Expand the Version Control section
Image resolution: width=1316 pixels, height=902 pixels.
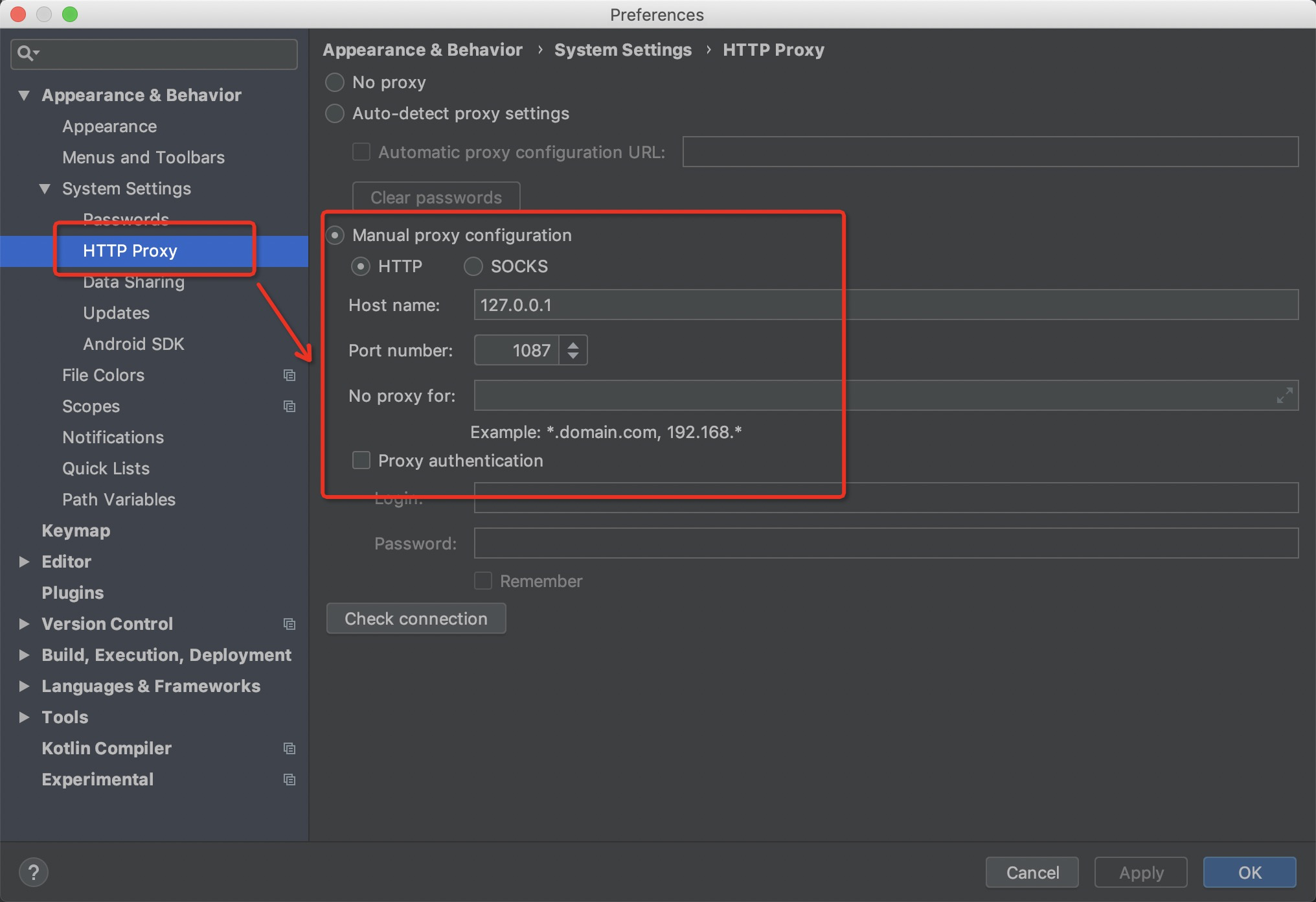[24, 624]
